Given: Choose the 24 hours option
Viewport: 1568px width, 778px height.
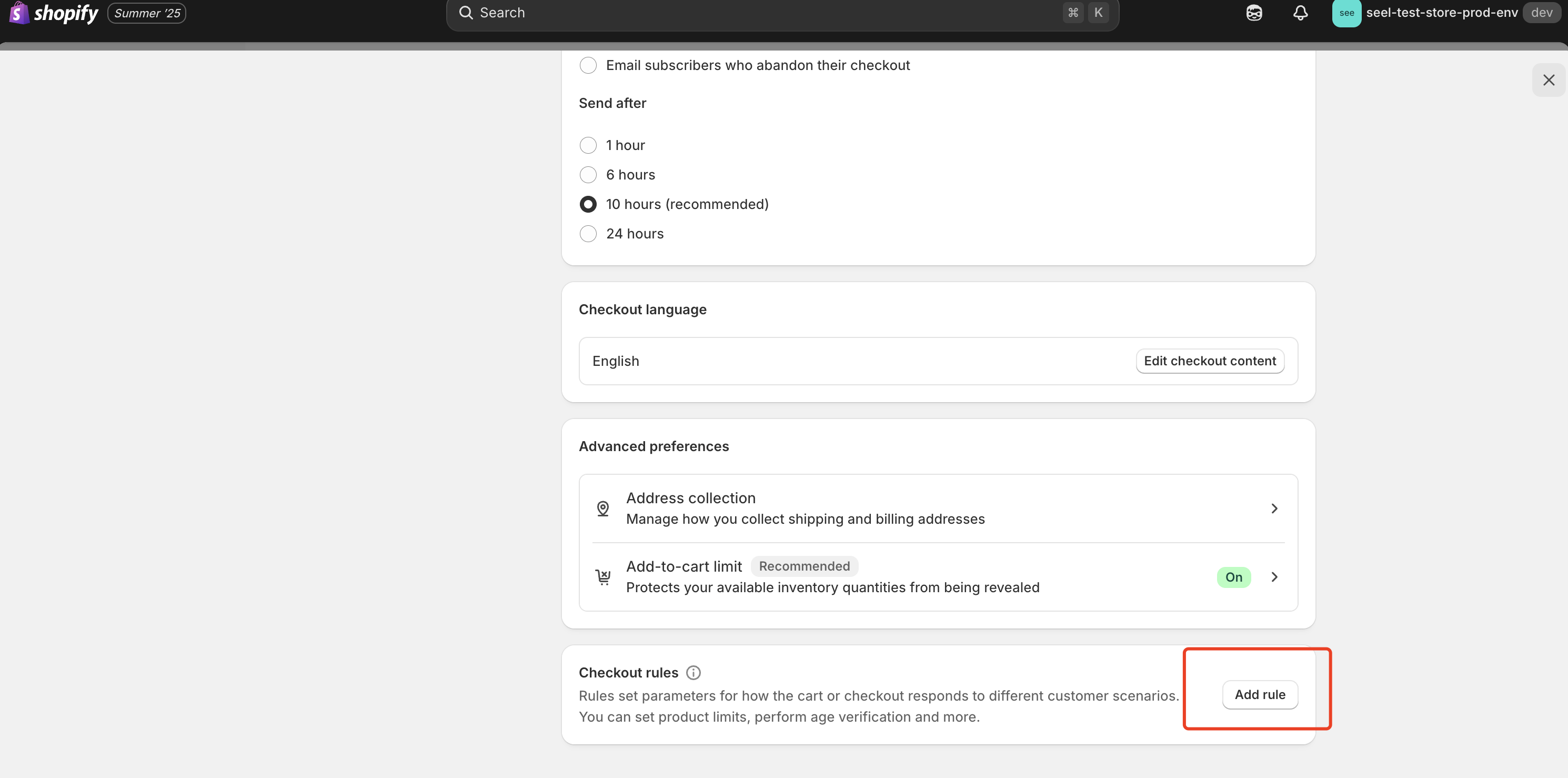Looking at the screenshot, I should tap(588, 234).
